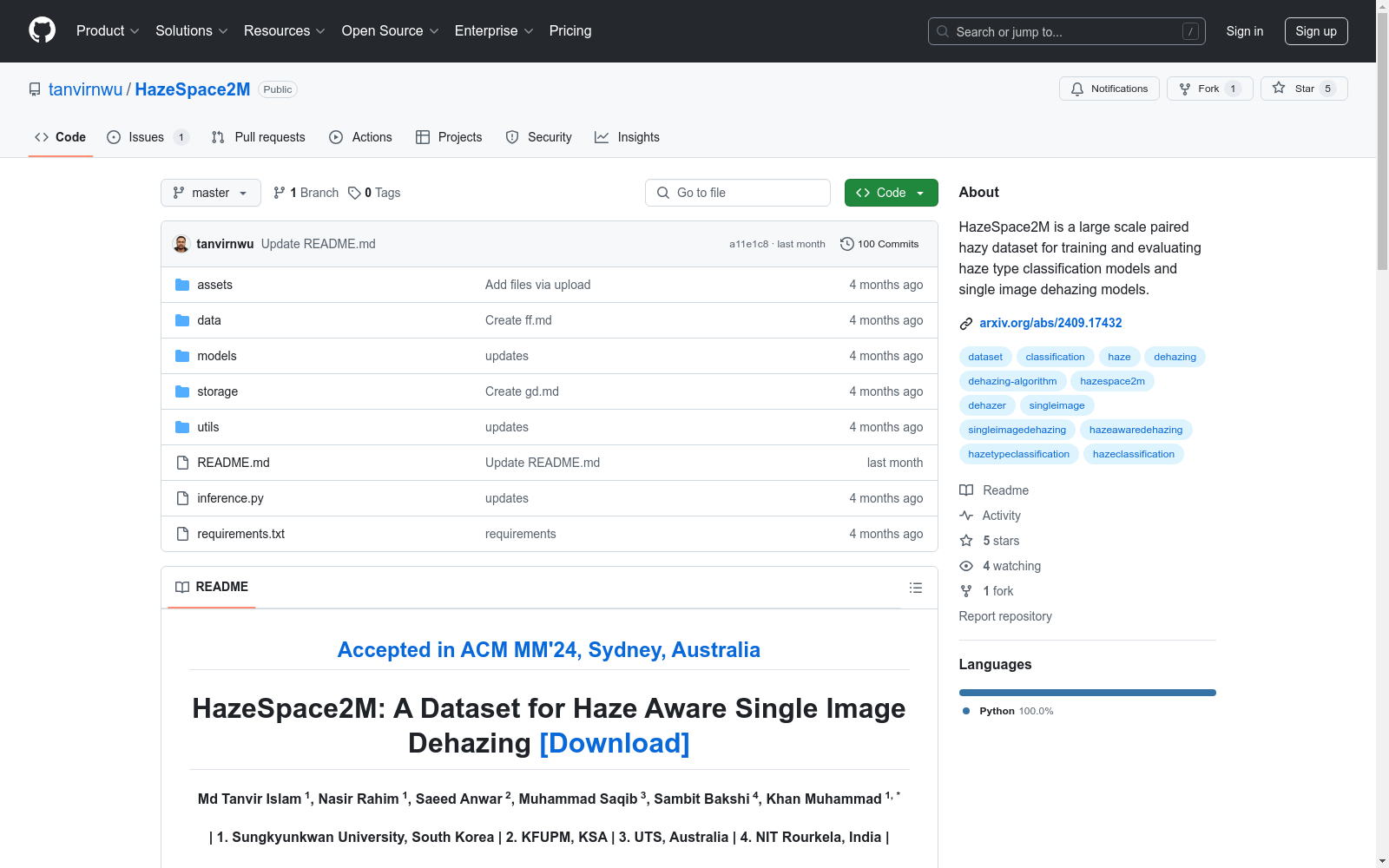1389x868 pixels.
Task: Open the green Code dropdown button
Action: pyautogui.click(x=891, y=193)
